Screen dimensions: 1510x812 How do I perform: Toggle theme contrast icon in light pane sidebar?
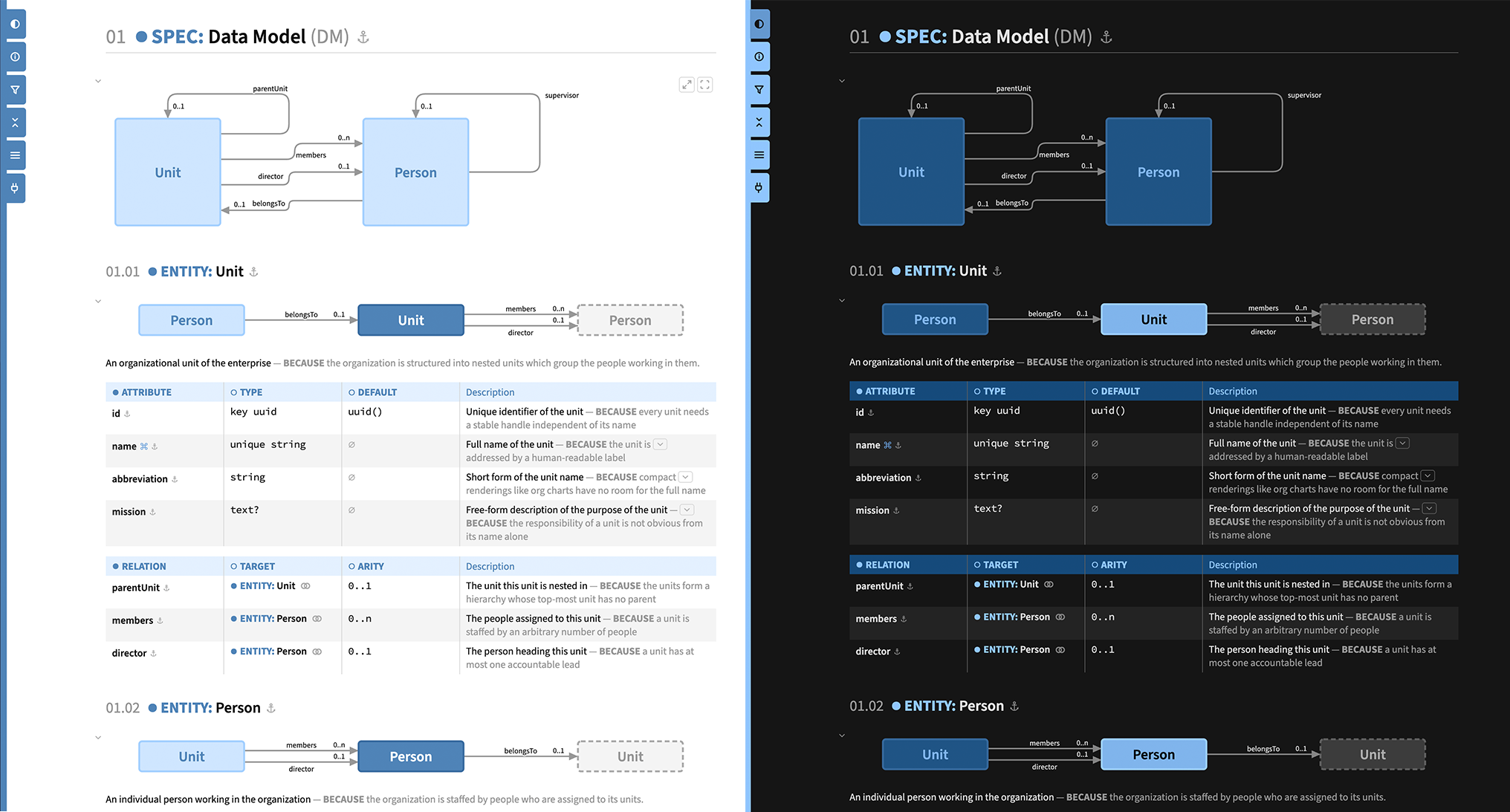pyautogui.click(x=15, y=24)
